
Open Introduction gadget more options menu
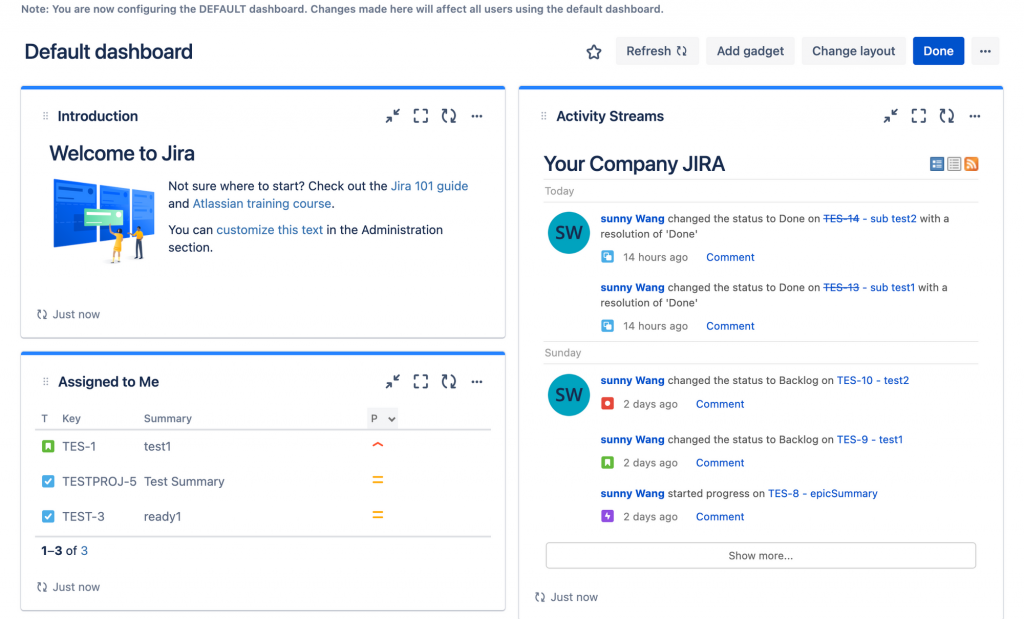(477, 116)
